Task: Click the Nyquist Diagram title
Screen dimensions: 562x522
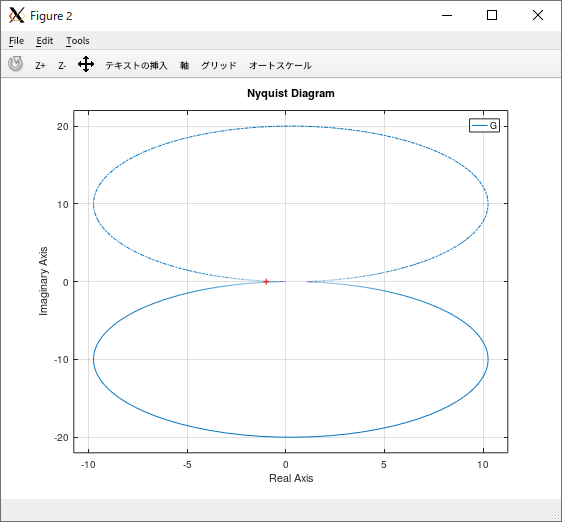Action: pyautogui.click(x=291, y=94)
